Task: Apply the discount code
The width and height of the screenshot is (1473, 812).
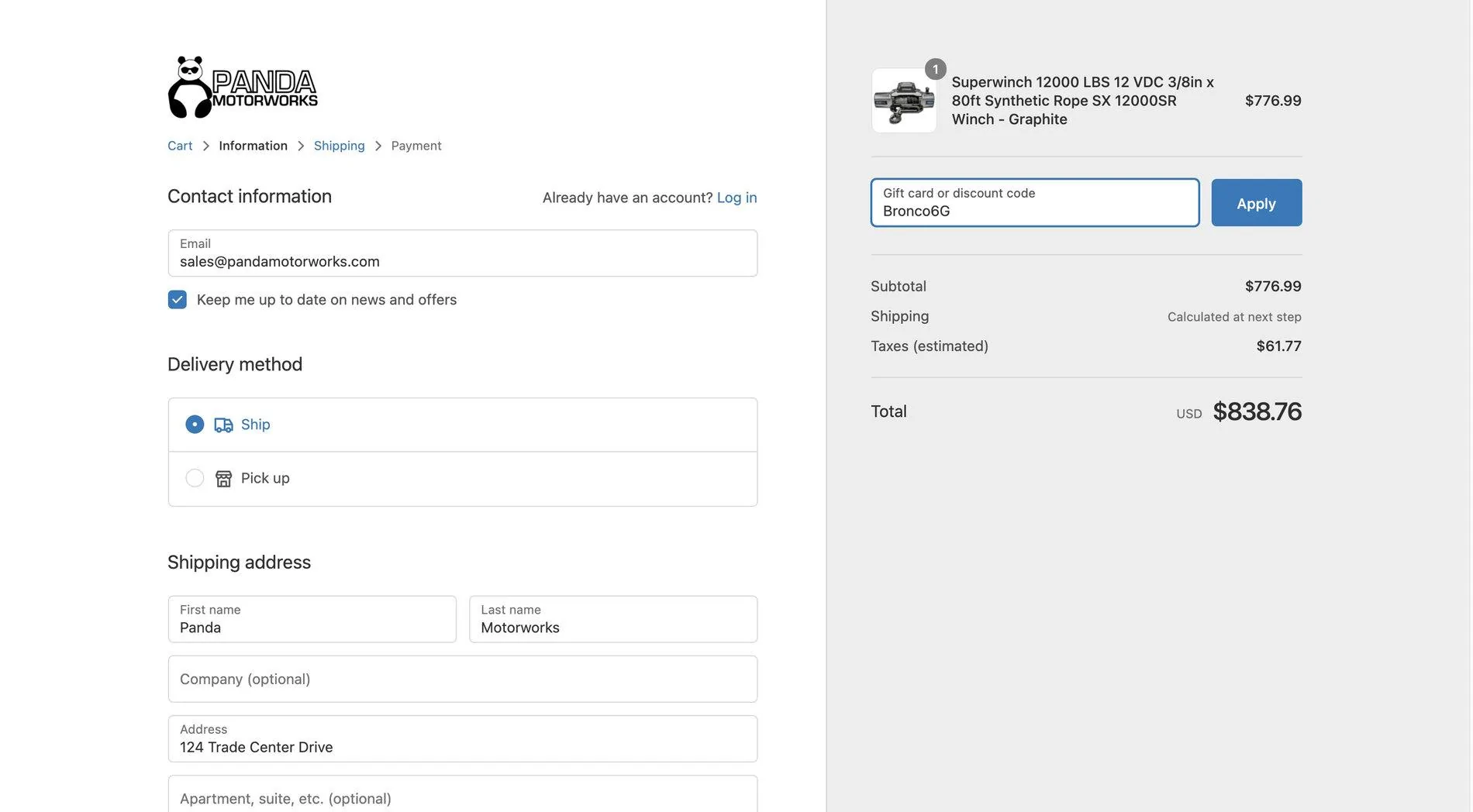Action: pyautogui.click(x=1257, y=203)
